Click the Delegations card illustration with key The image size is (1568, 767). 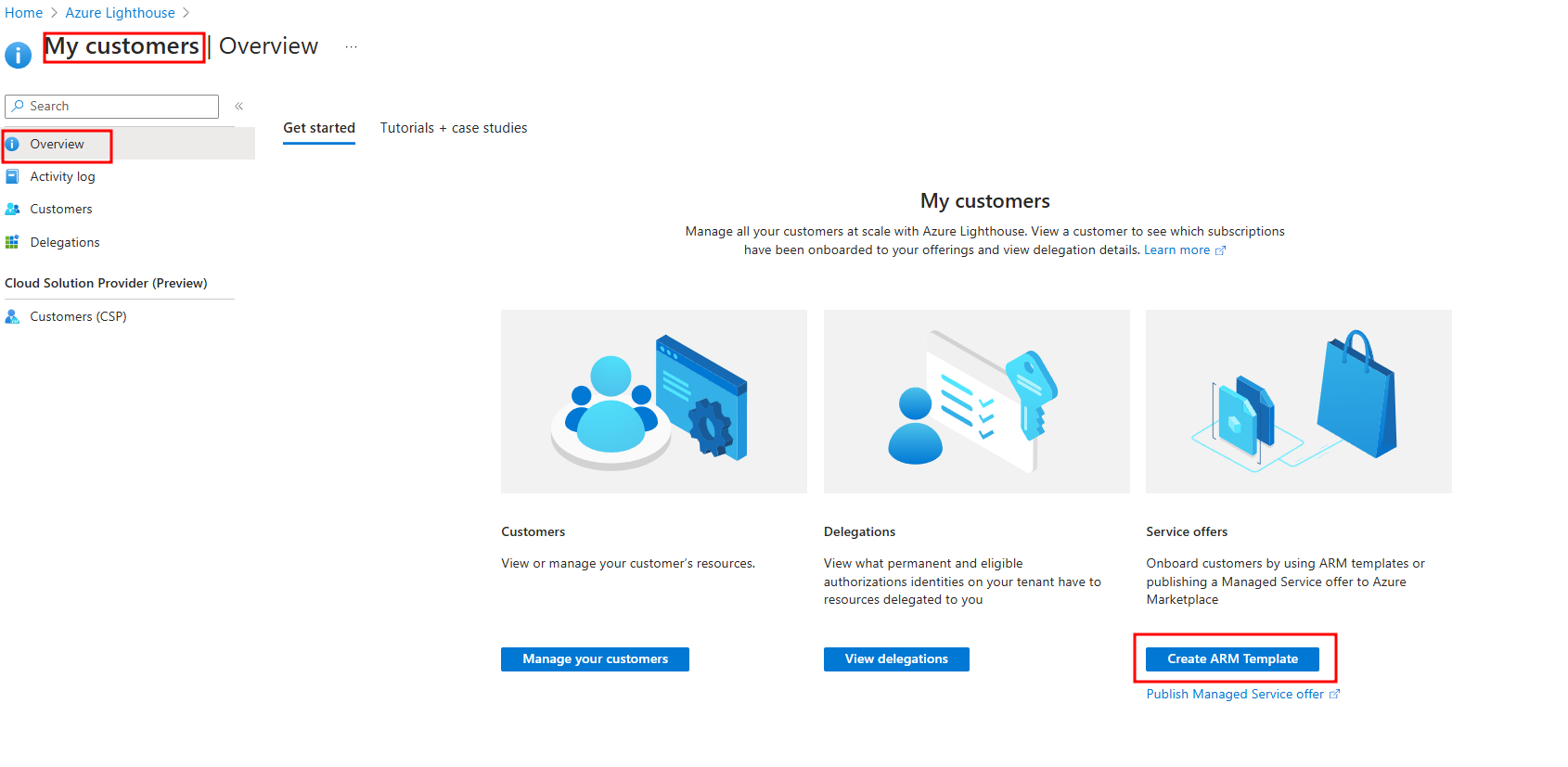[x=977, y=402]
